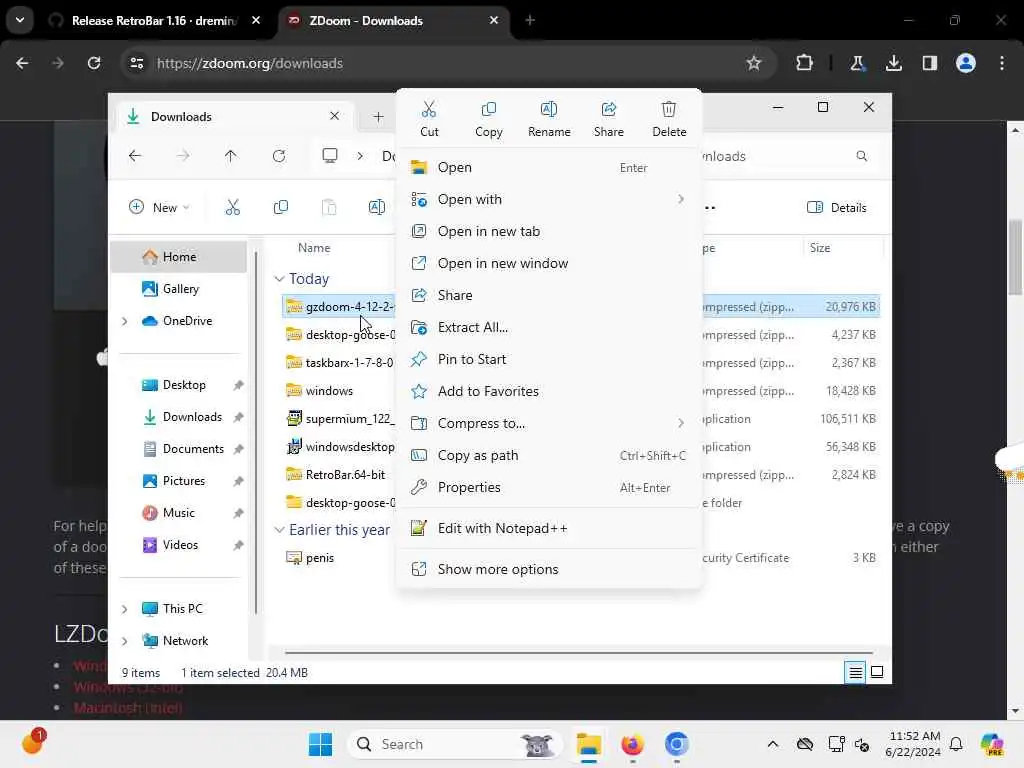Switch to details list view icon
The height and width of the screenshot is (768, 1024).
coord(855,672)
